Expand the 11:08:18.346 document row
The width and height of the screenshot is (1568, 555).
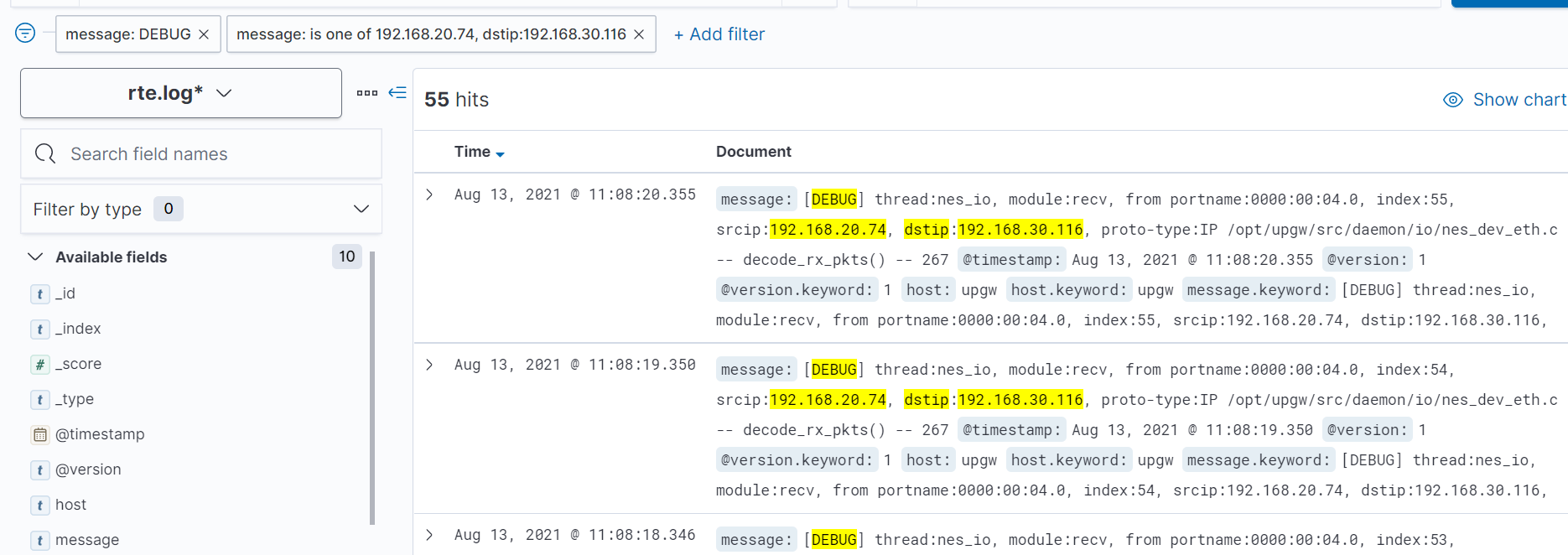(x=429, y=535)
